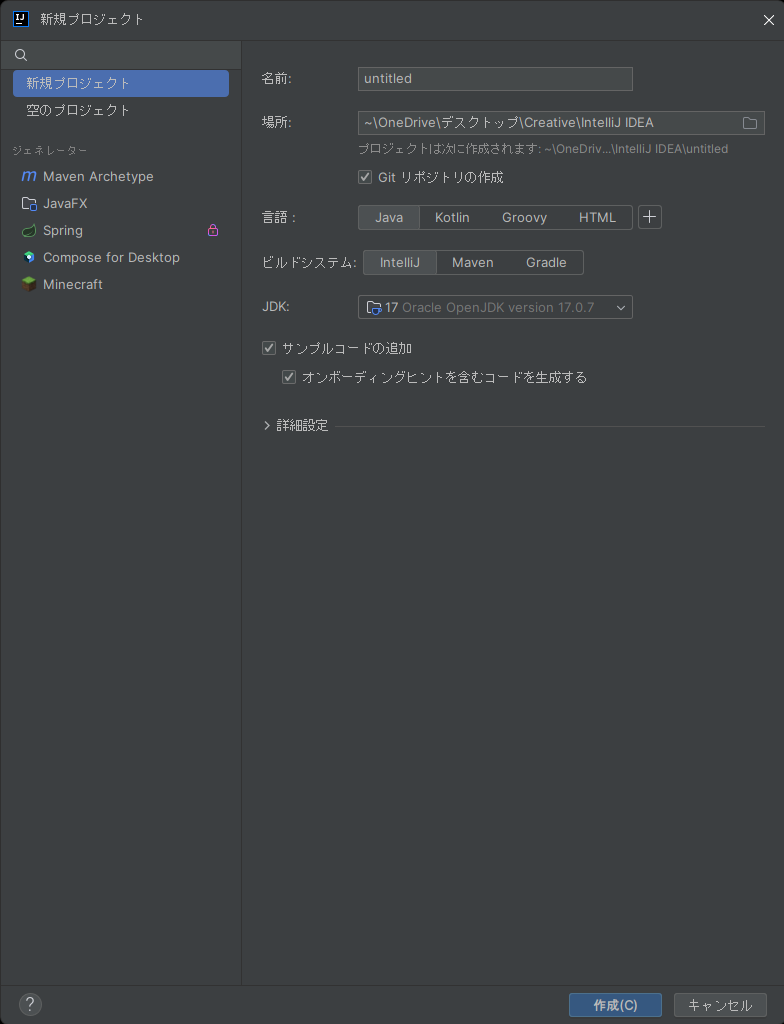The width and height of the screenshot is (784, 1024).
Task: Click the Spring leaf icon
Action: tap(29, 231)
